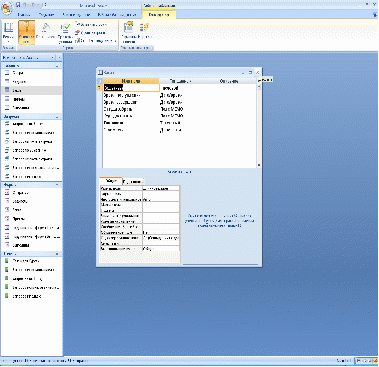Click the primary key row selector of first field

pos(100,88)
